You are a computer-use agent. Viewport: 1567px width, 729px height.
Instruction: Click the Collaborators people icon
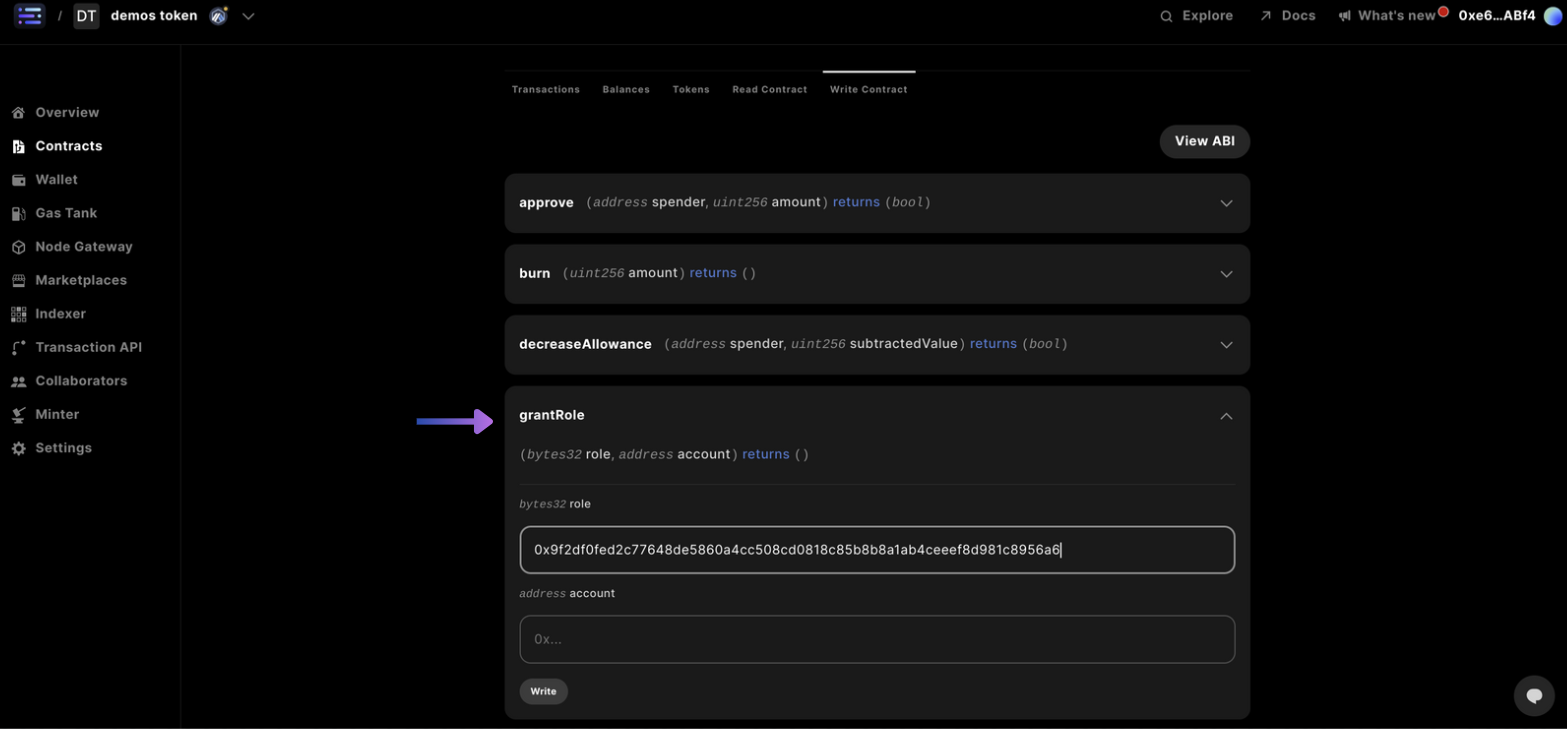pos(18,382)
